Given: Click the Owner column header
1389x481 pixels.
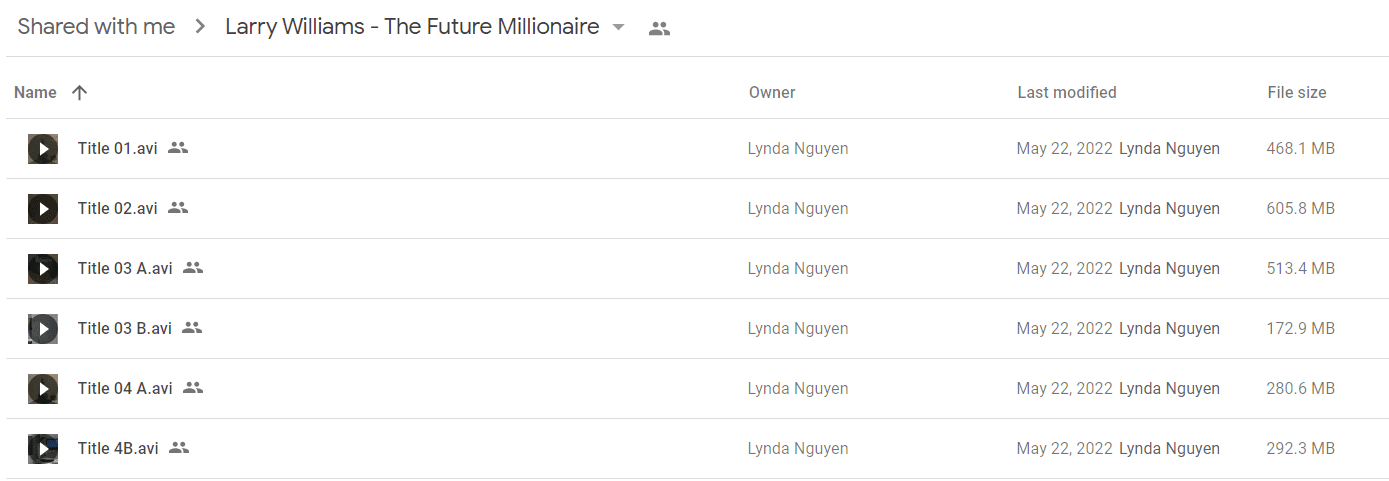Looking at the screenshot, I should (x=772, y=92).
